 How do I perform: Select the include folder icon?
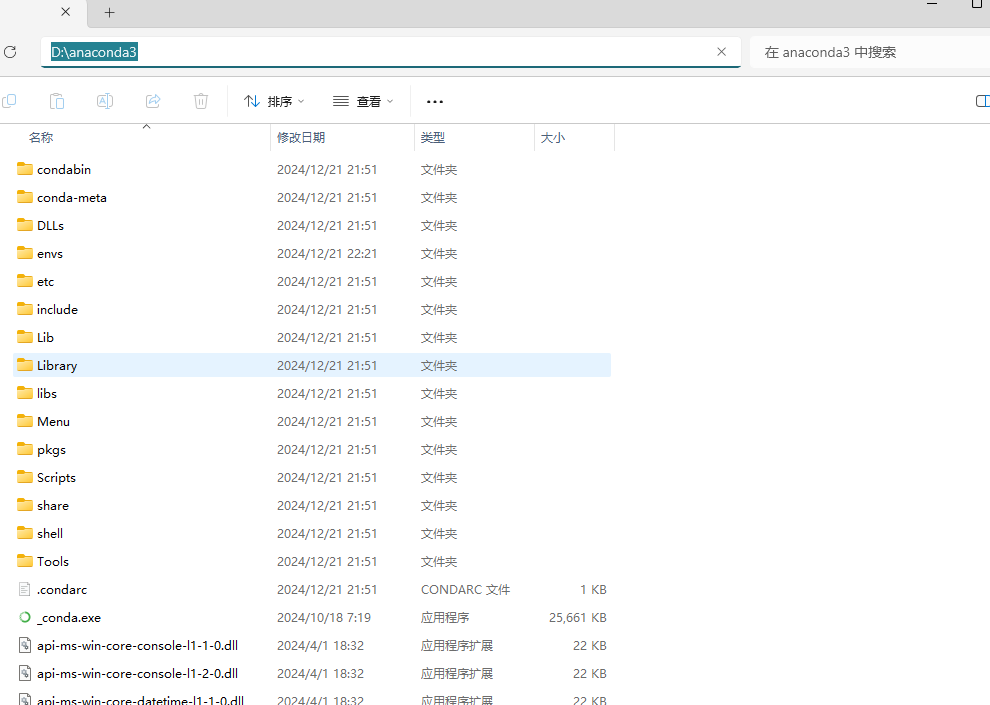tap(25, 309)
